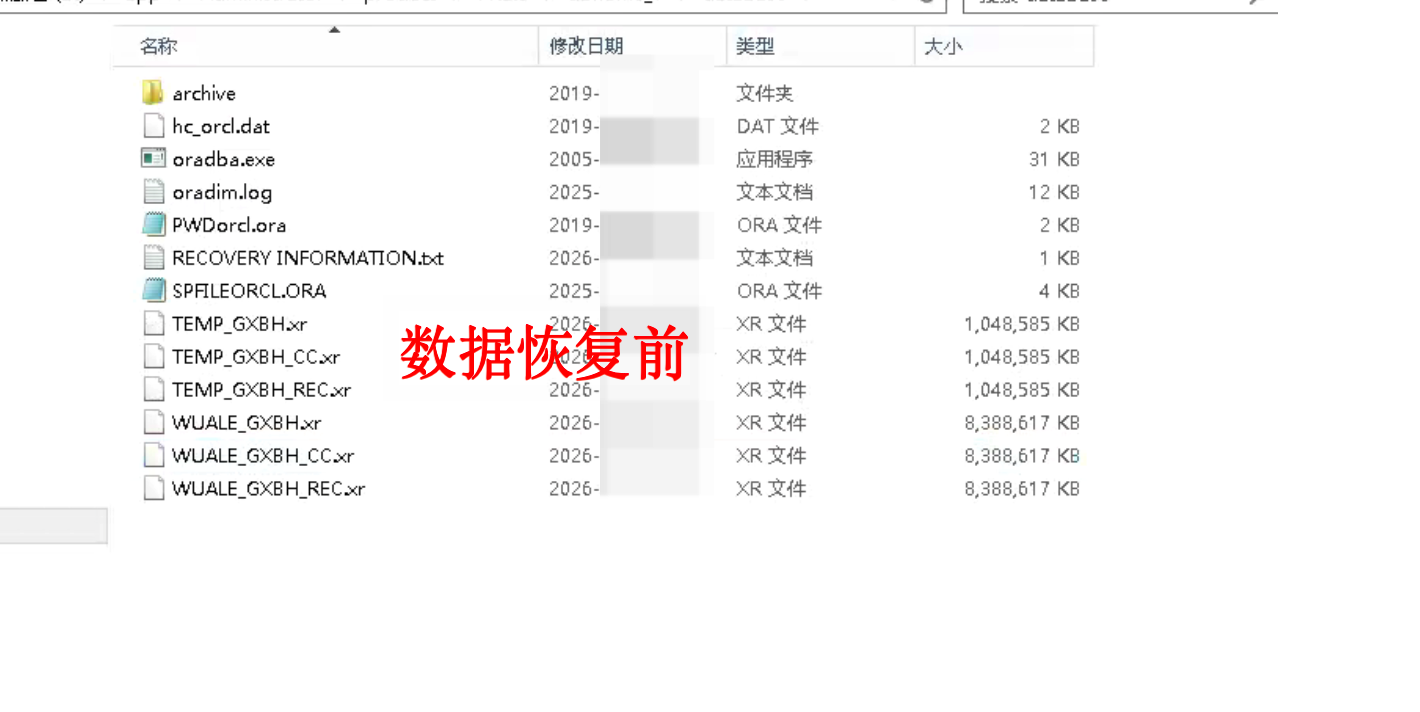
Task: Select the oradba.exe application icon
Action: [x=152, y=159]
